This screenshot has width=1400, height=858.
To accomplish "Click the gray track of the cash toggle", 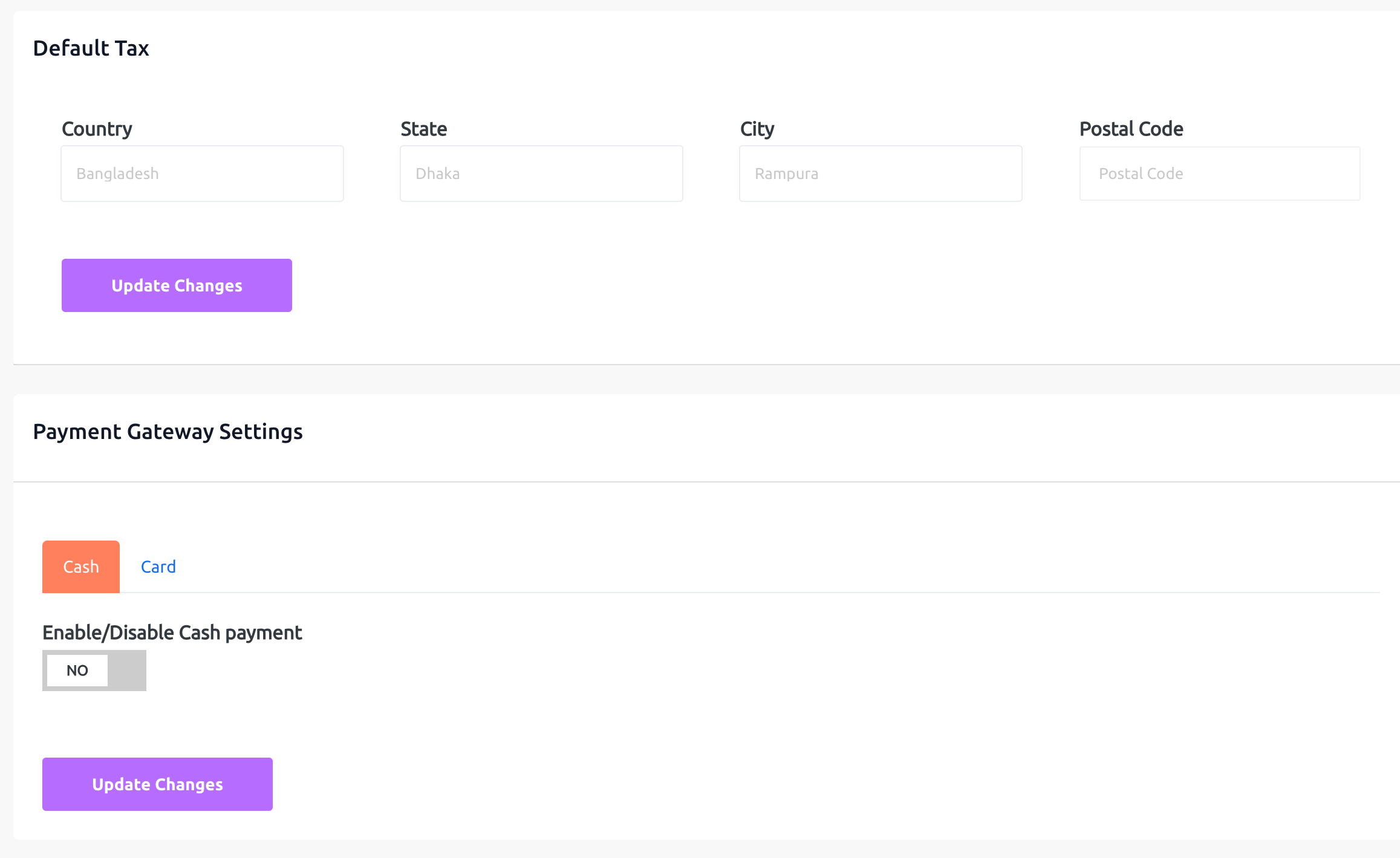I will click(x=128, y=671).
